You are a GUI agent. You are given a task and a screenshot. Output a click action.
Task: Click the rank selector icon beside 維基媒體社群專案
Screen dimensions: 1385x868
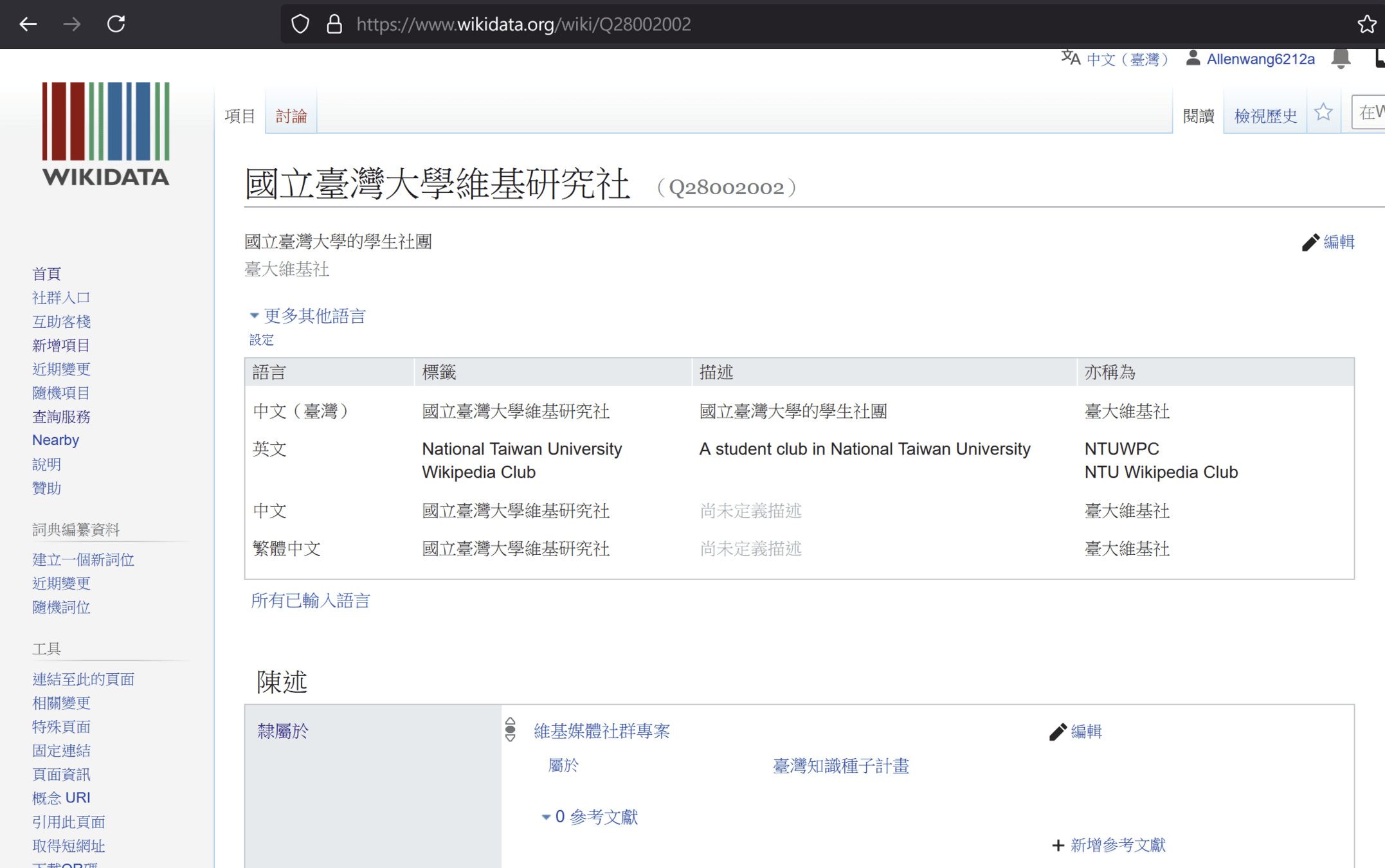click(x=511, y=730)
